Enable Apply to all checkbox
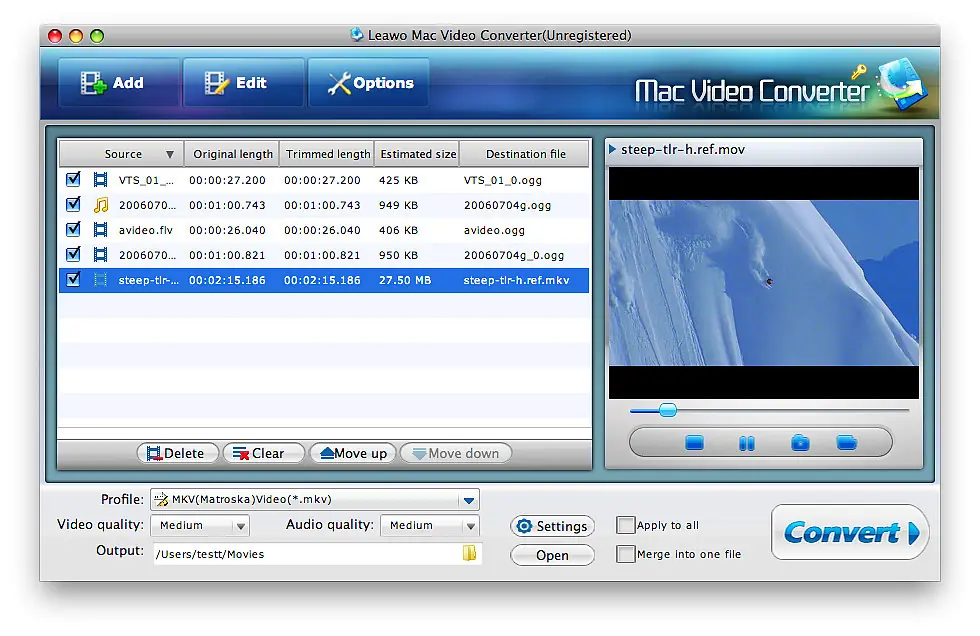980x636 pixels. (x=626, y=525)
